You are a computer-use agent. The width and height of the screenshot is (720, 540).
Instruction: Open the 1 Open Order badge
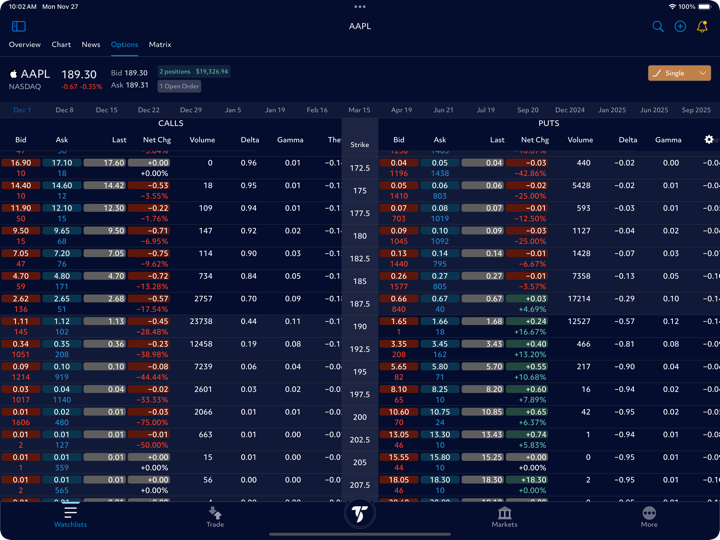179,87
